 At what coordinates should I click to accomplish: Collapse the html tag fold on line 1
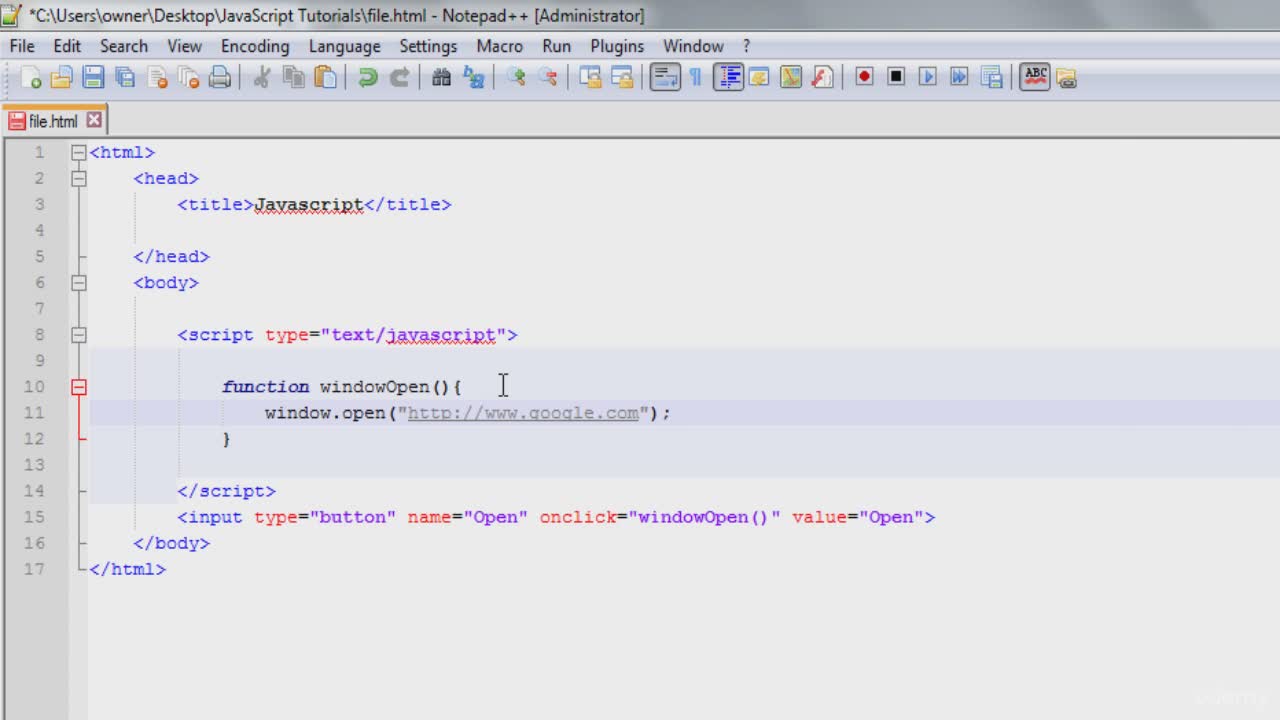tap(79, 153)
